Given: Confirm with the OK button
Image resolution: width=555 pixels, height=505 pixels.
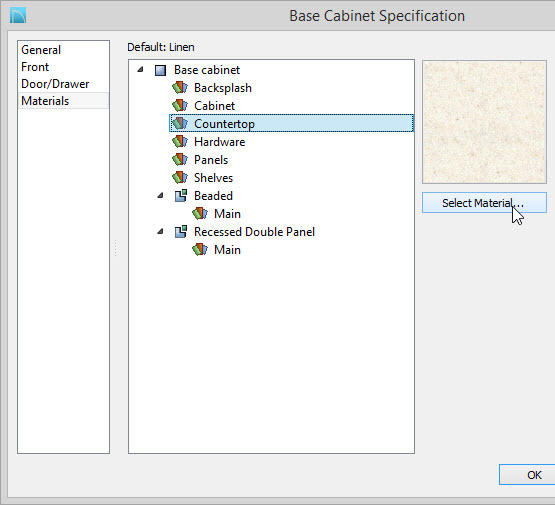Looking at the screenshot, I should tap(527, 475).
